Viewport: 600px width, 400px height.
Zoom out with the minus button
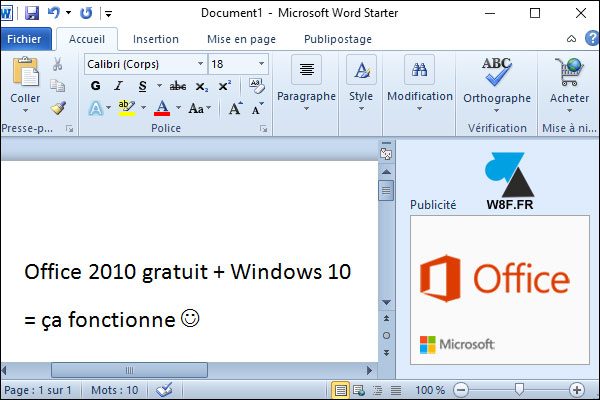461,390
